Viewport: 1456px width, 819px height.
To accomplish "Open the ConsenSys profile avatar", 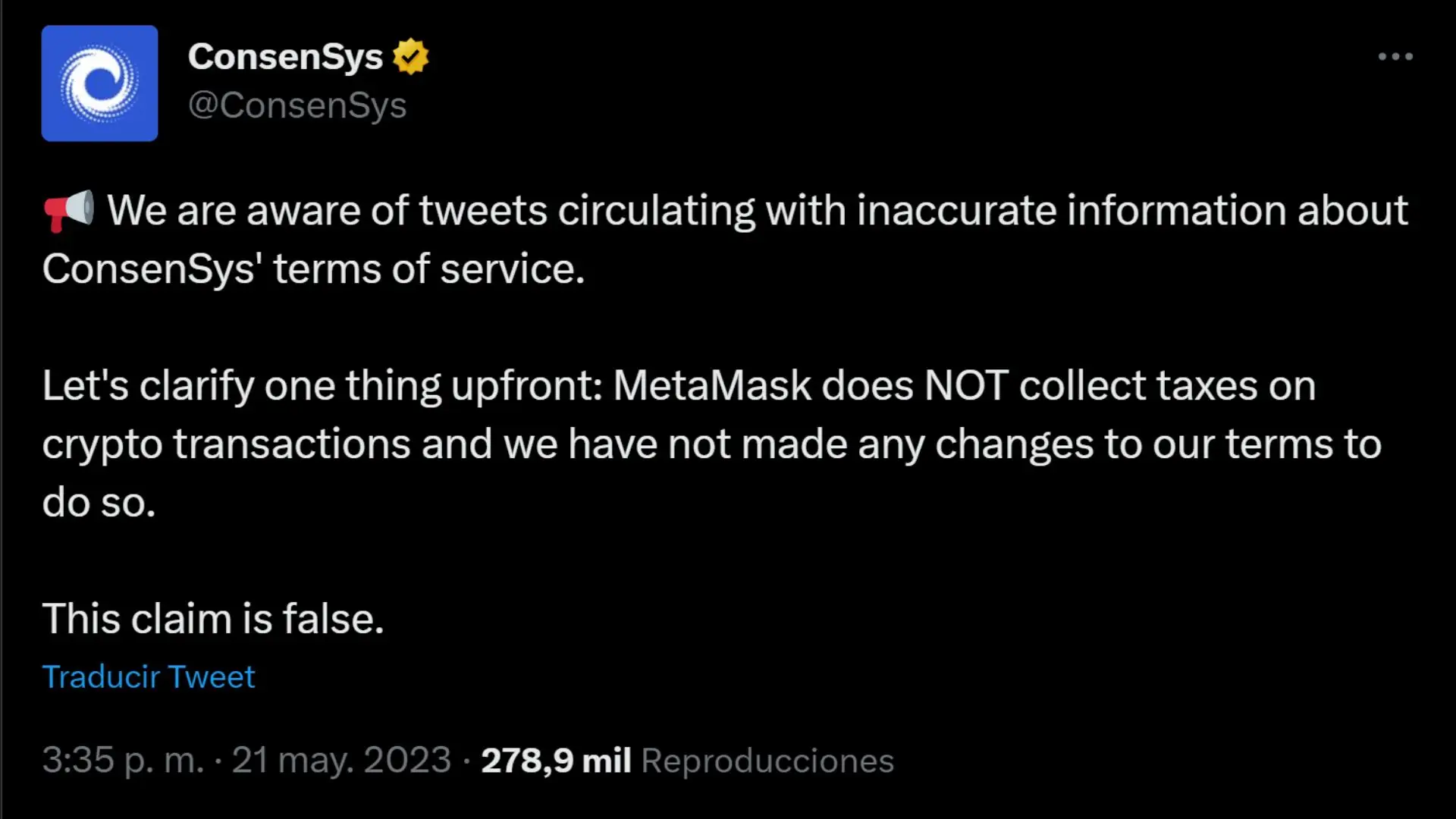I will coord(99,83).
